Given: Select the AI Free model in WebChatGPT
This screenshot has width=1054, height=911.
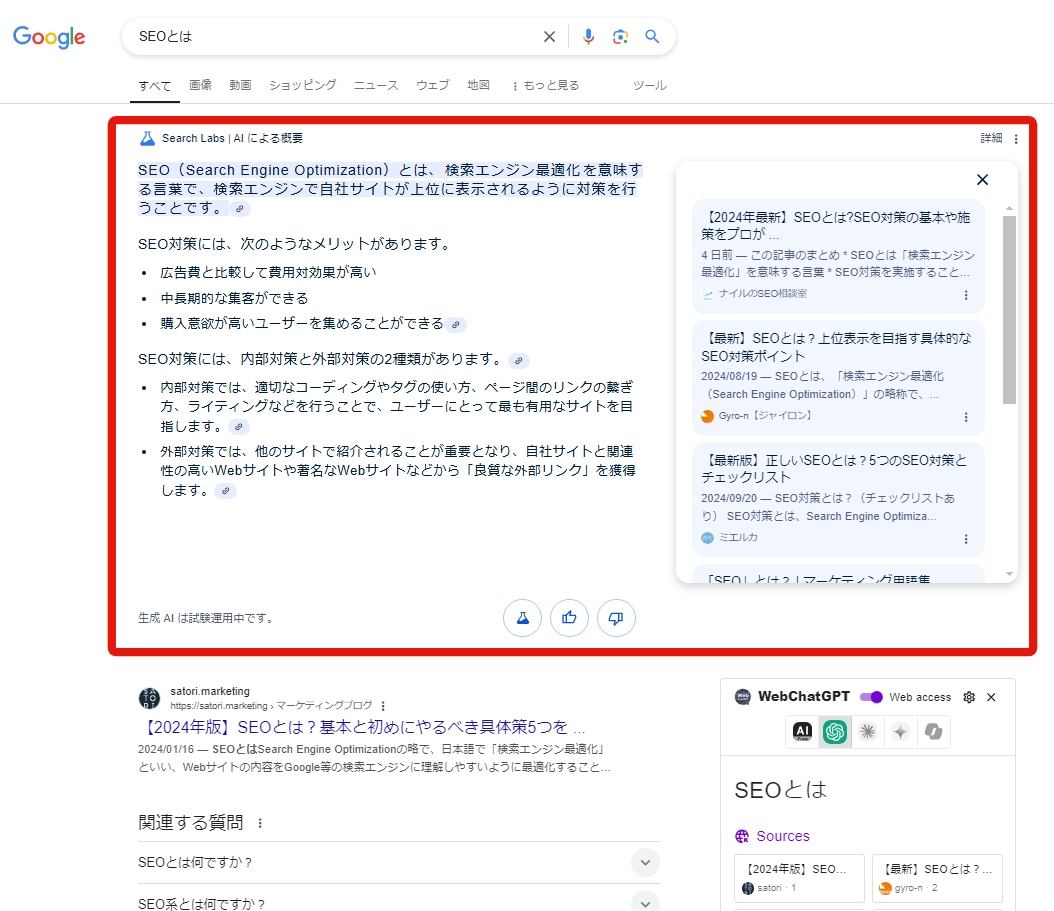Looking at the screenshot, I should click(x=803, y=731).
